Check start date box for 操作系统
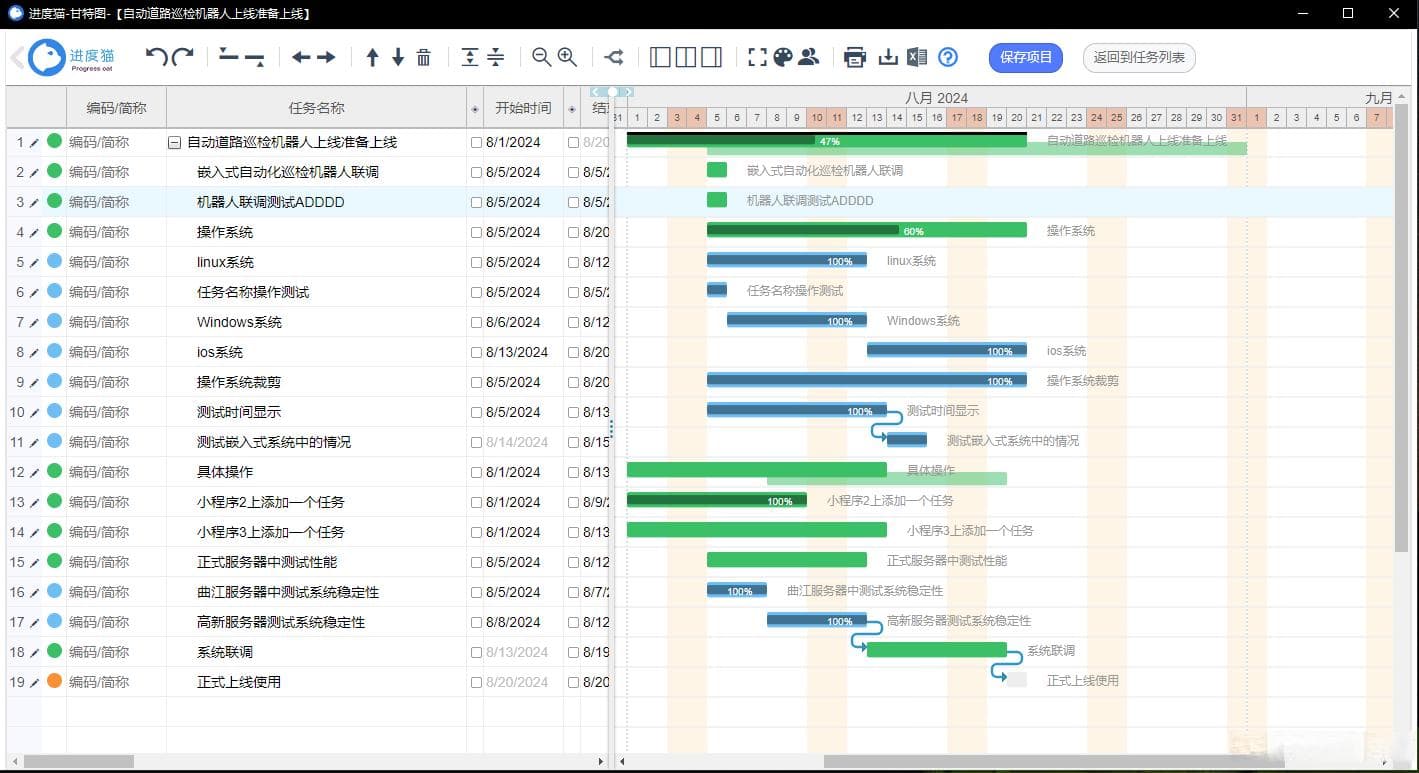This screenshot has height=773, width=1419. click(x=476, y=232)
